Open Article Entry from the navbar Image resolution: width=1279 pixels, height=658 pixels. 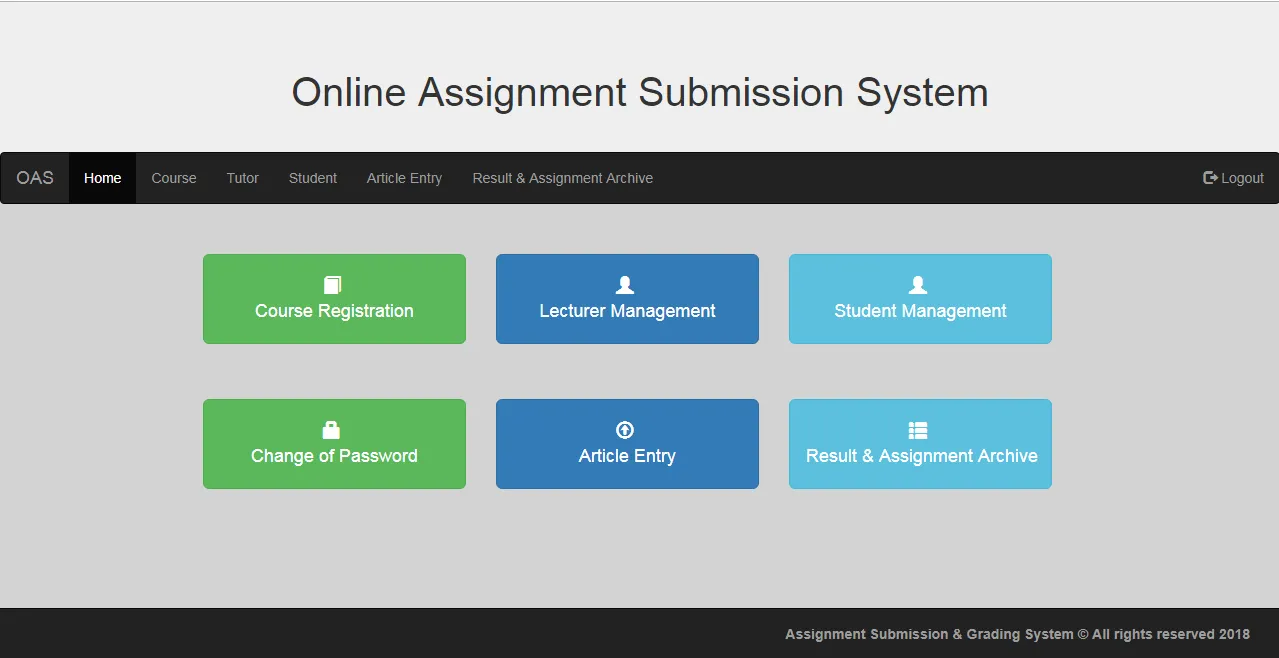[404, 178]
